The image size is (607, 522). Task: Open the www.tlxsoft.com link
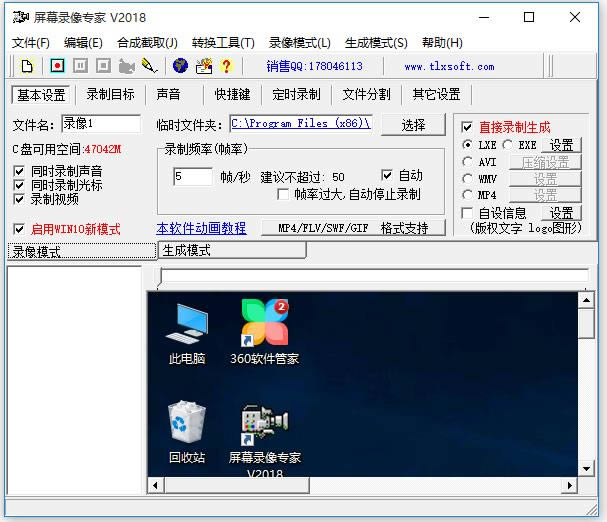(449, 67)
